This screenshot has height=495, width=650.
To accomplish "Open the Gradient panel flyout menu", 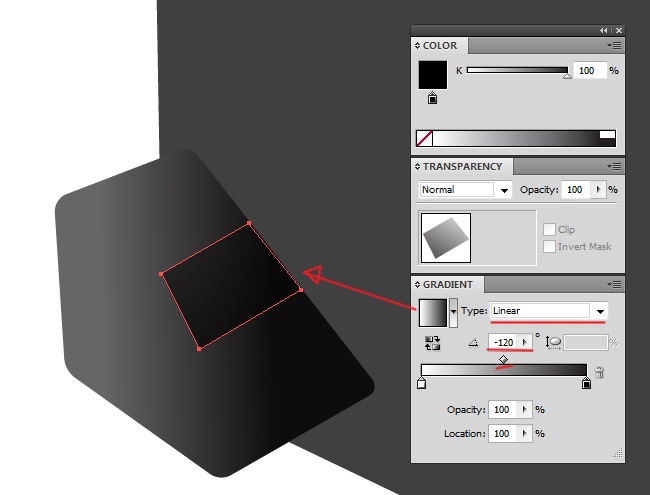I will coord(614,284).
